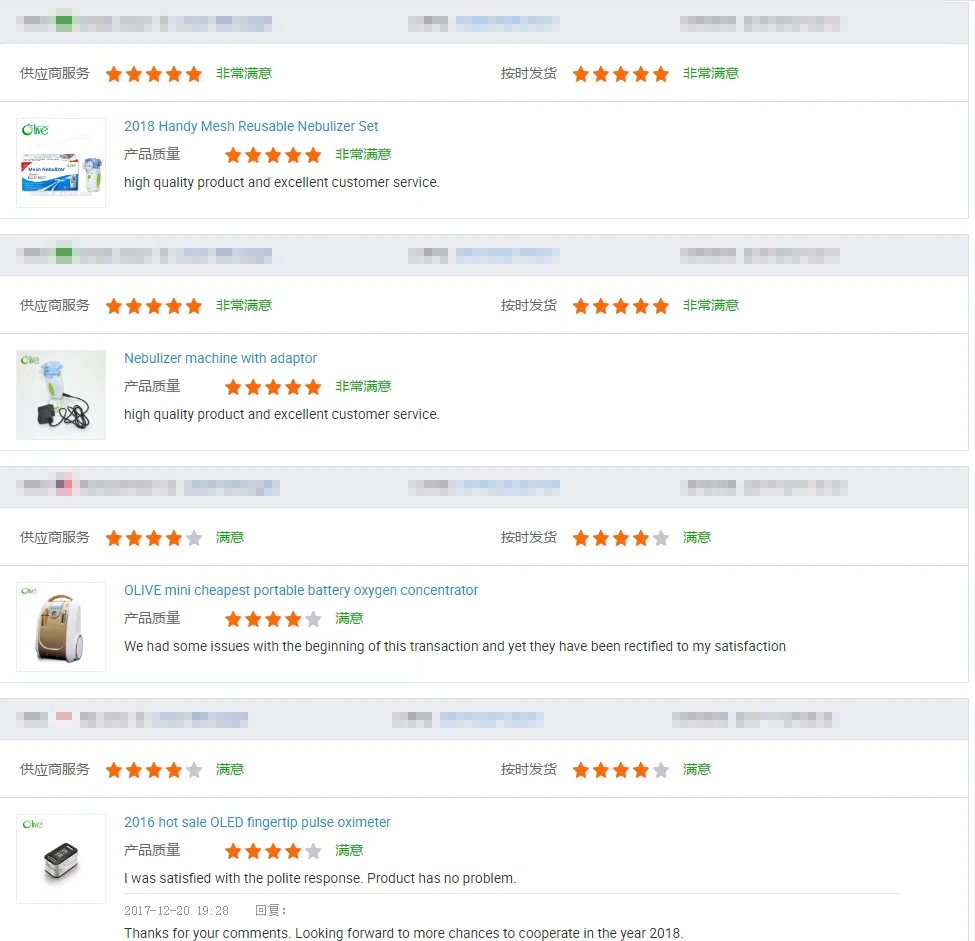
Task: Open the 2016 OLED fingertip pulse oximeter link
Action: (x=257, y=822)
